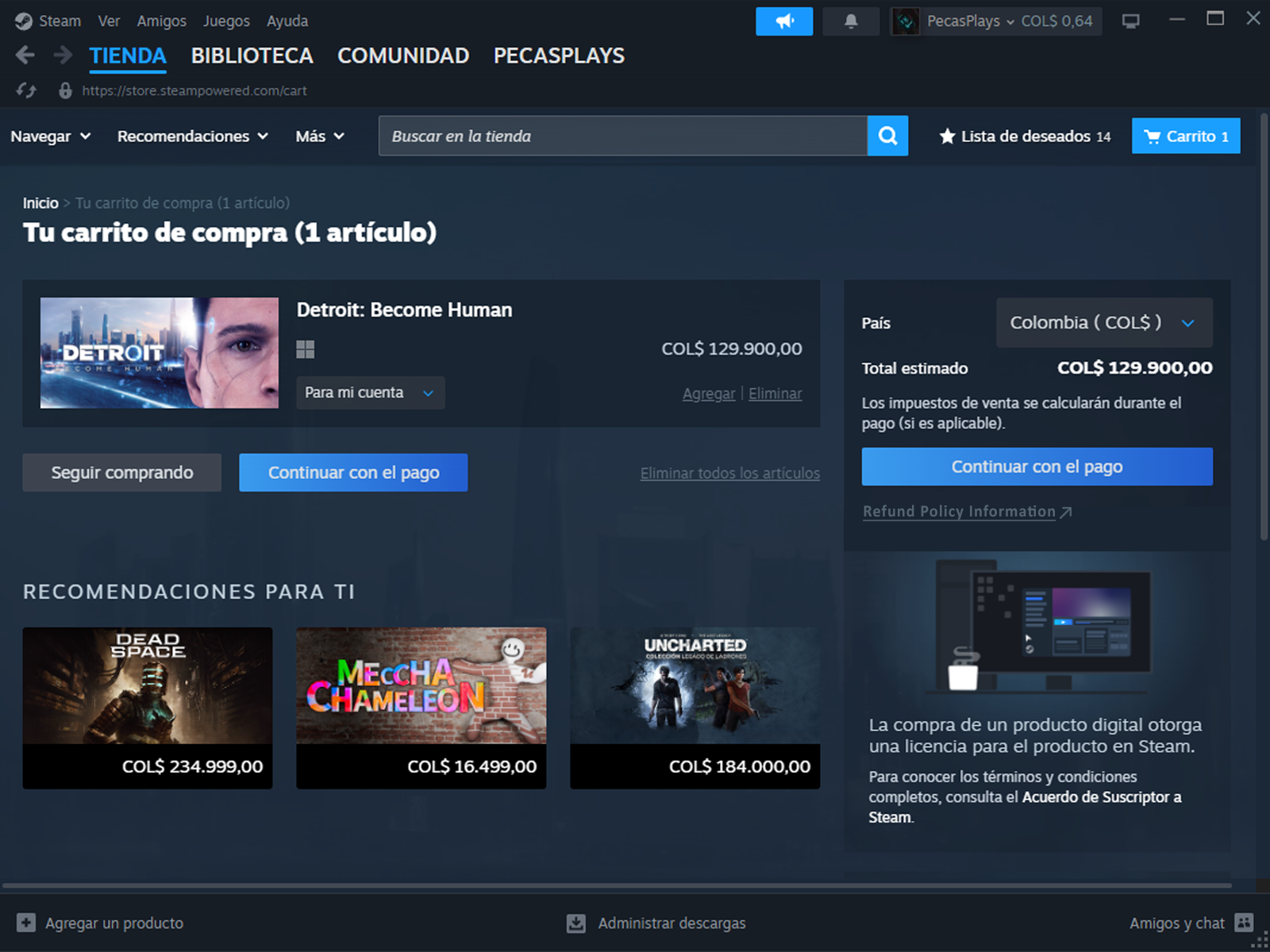Expand the Recomendaciones dropdown
The height and width of the screenshot is (952, 1270).
tap(193, 136)
